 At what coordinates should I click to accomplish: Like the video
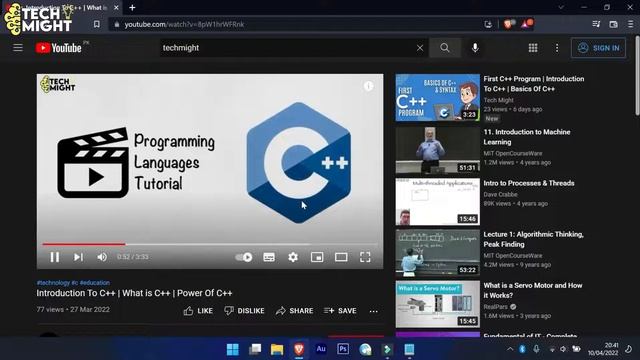[198, 311]
